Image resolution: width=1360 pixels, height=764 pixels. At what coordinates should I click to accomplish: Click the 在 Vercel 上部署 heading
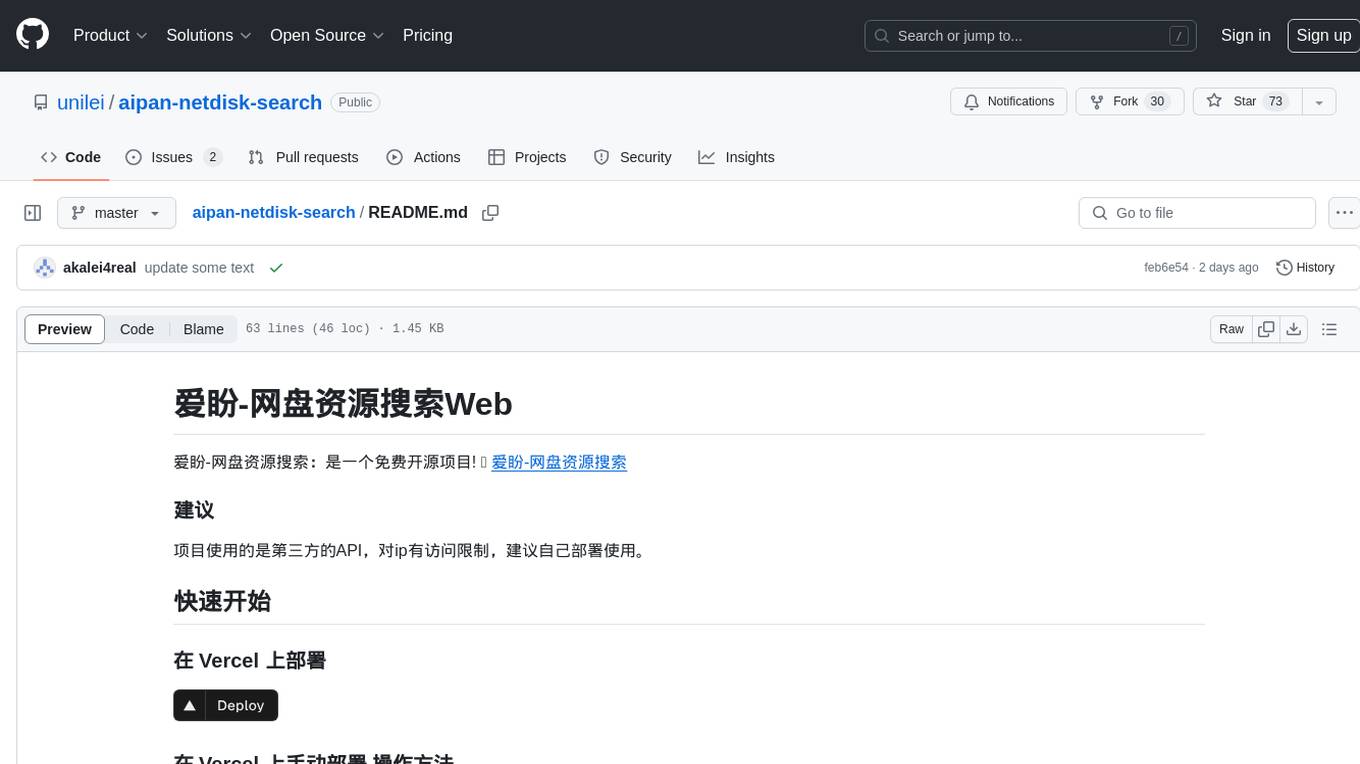pos(250,661)
